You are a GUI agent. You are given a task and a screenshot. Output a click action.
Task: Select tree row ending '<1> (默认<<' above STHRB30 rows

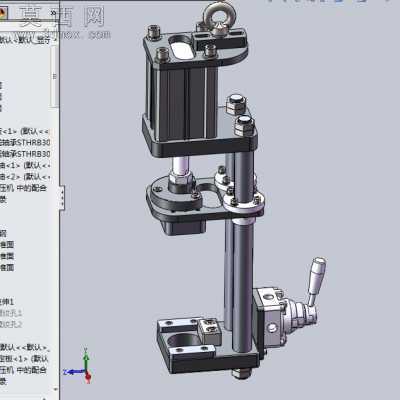tap(25, 131)
